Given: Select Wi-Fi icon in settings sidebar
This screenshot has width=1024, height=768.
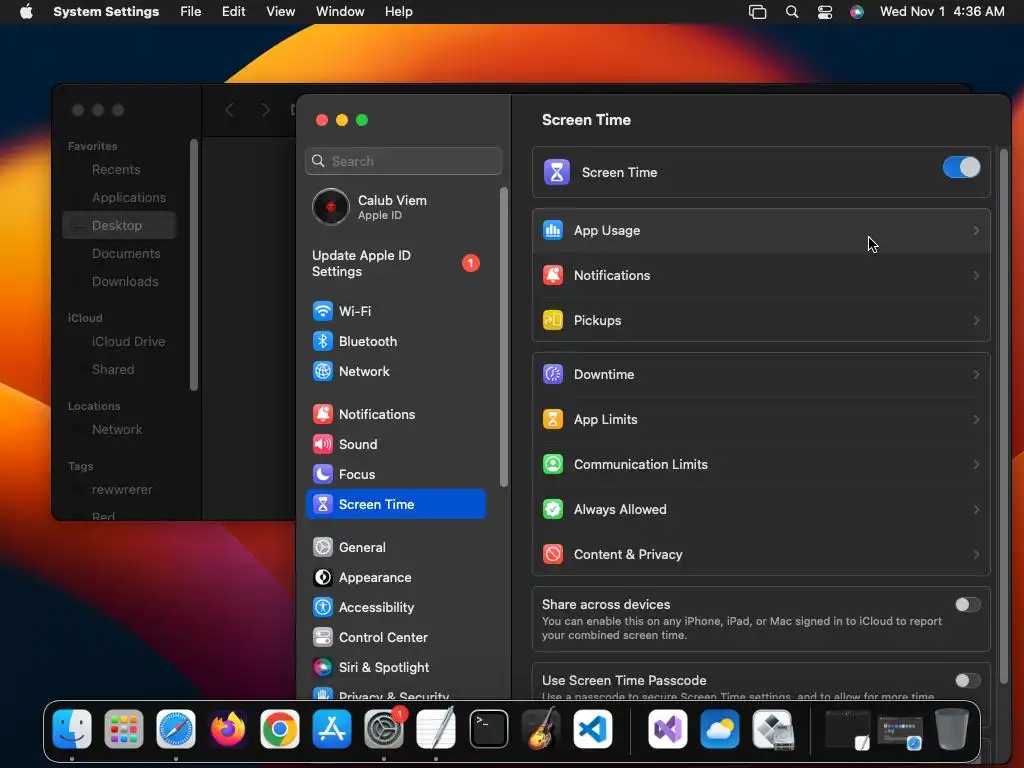Looking at the screenshot, I should 323,311.
